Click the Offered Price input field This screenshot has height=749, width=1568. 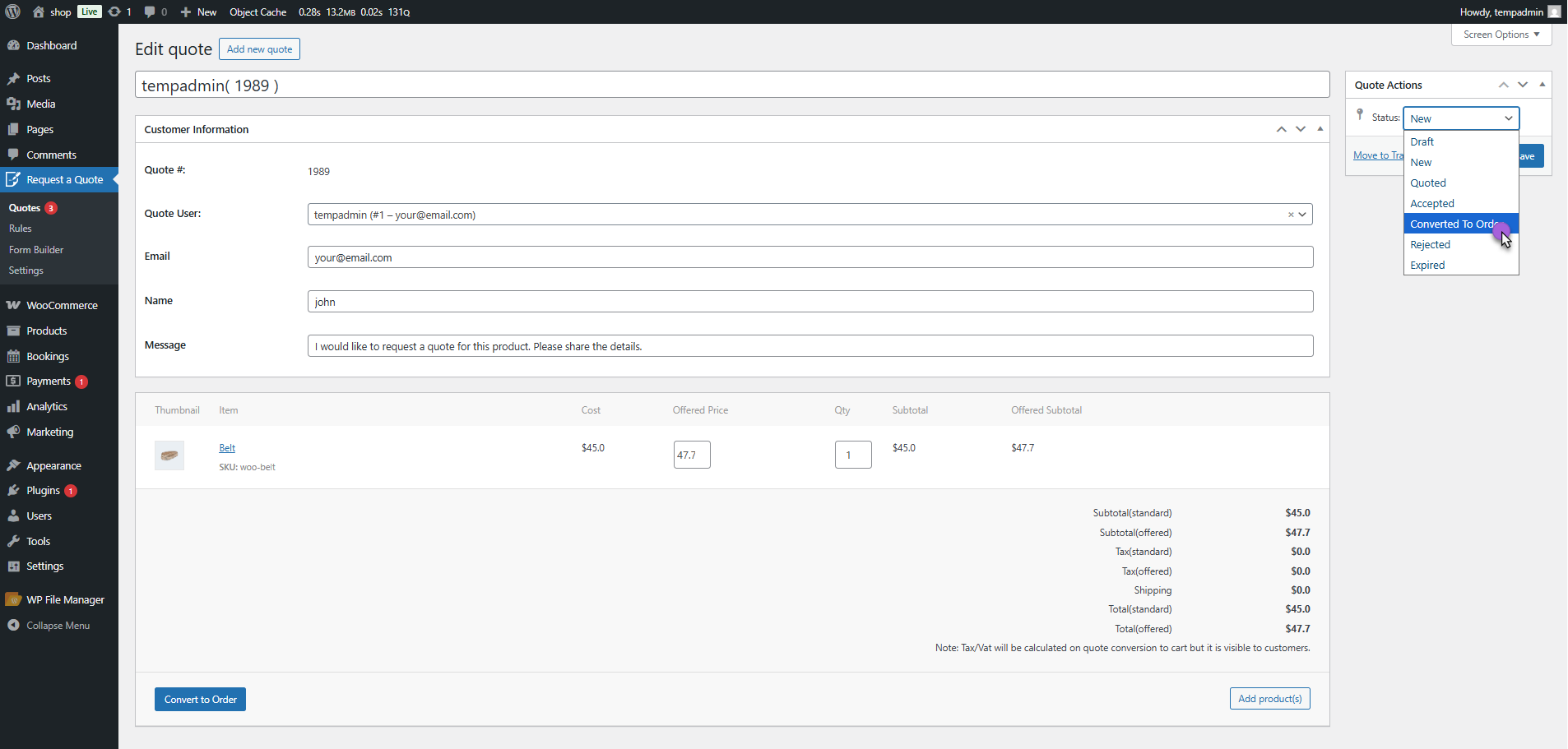point(691,455)
